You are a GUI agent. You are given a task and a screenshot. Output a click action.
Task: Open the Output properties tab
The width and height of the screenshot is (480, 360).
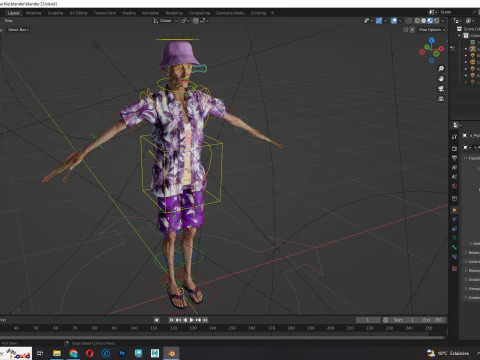[454, 158]
